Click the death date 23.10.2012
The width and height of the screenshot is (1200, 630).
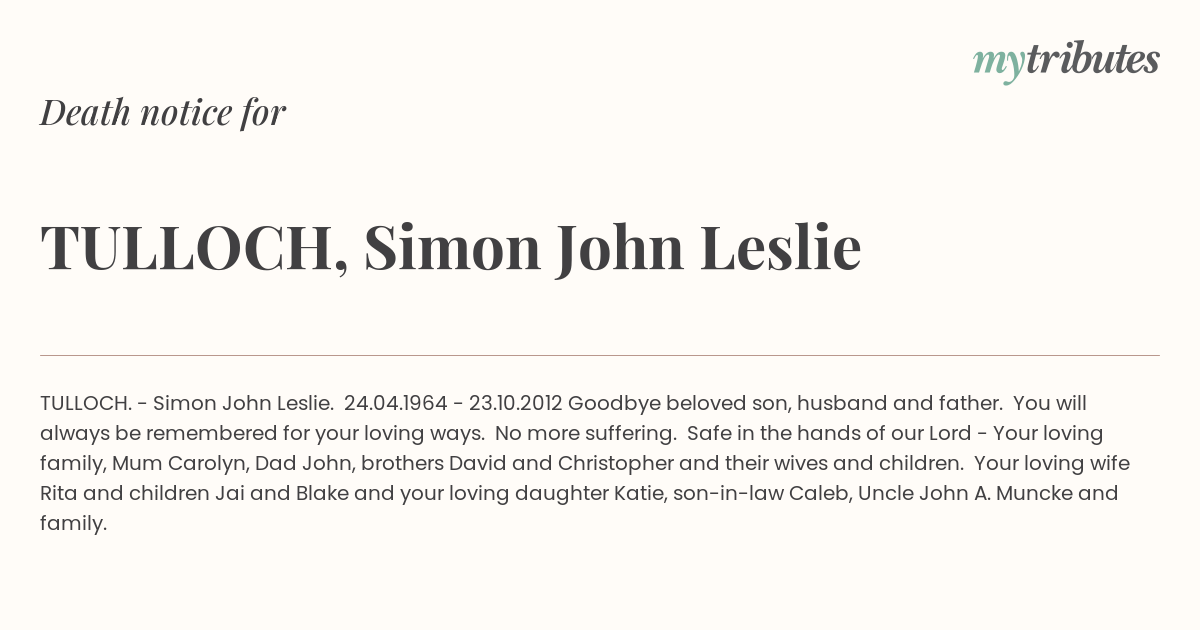click(x=514, y=403)
